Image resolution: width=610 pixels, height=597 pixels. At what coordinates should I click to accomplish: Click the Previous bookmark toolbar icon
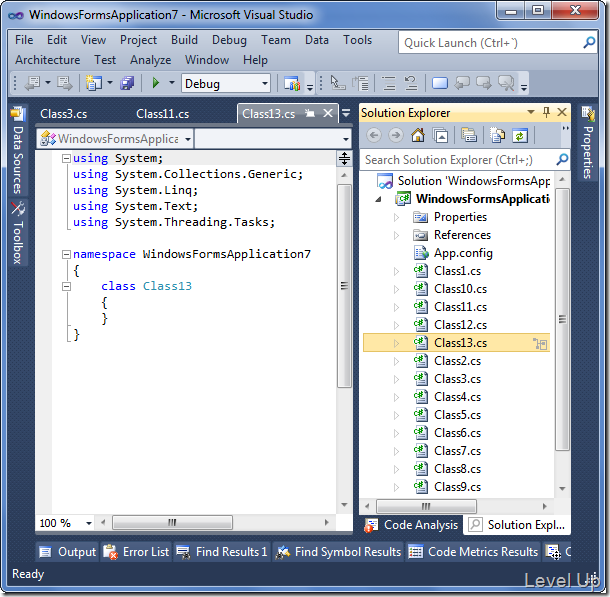(x=462, y=83)
